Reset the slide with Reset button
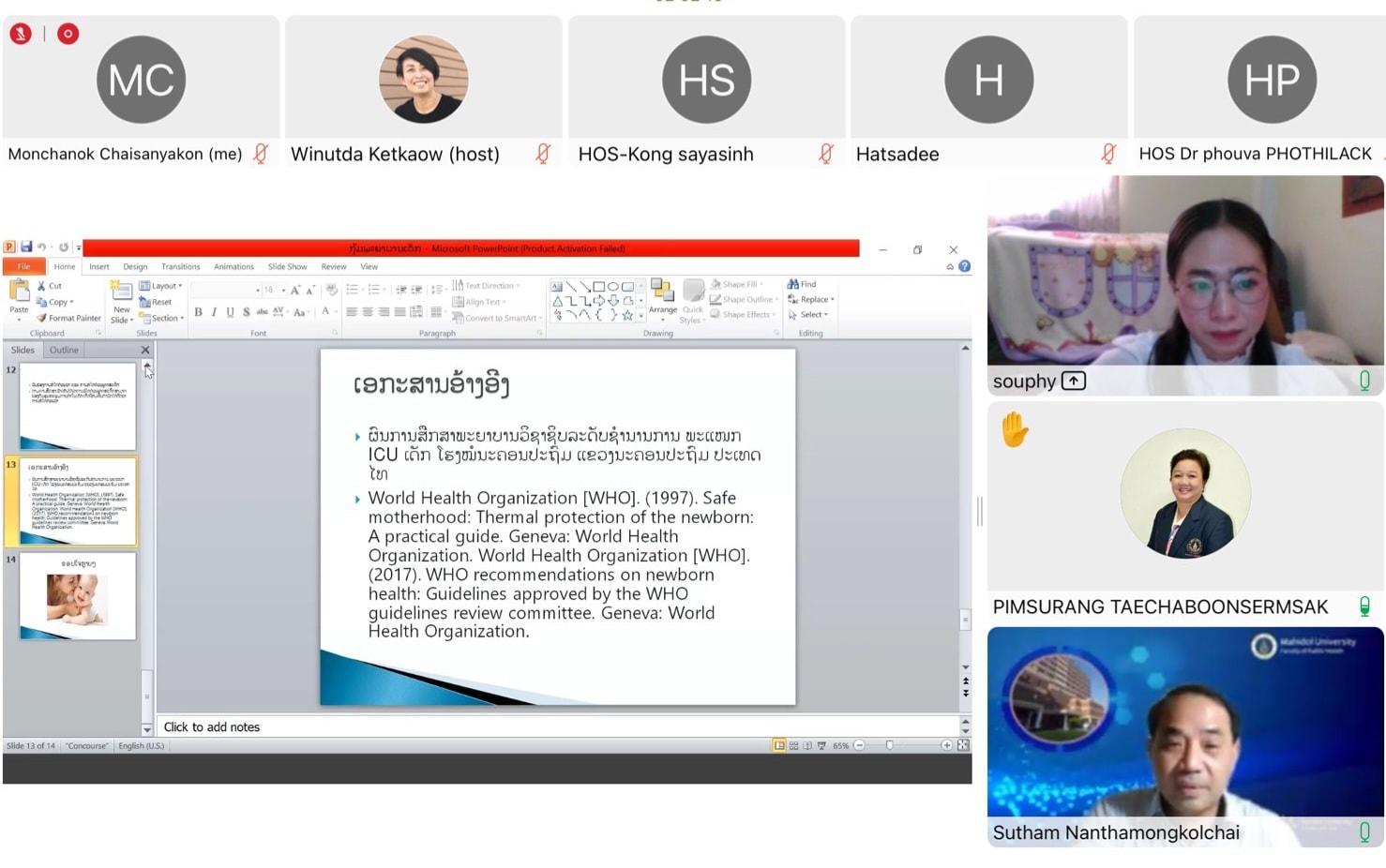The height and width of the screenshot is (868, 1386). (x=156, y=302)
